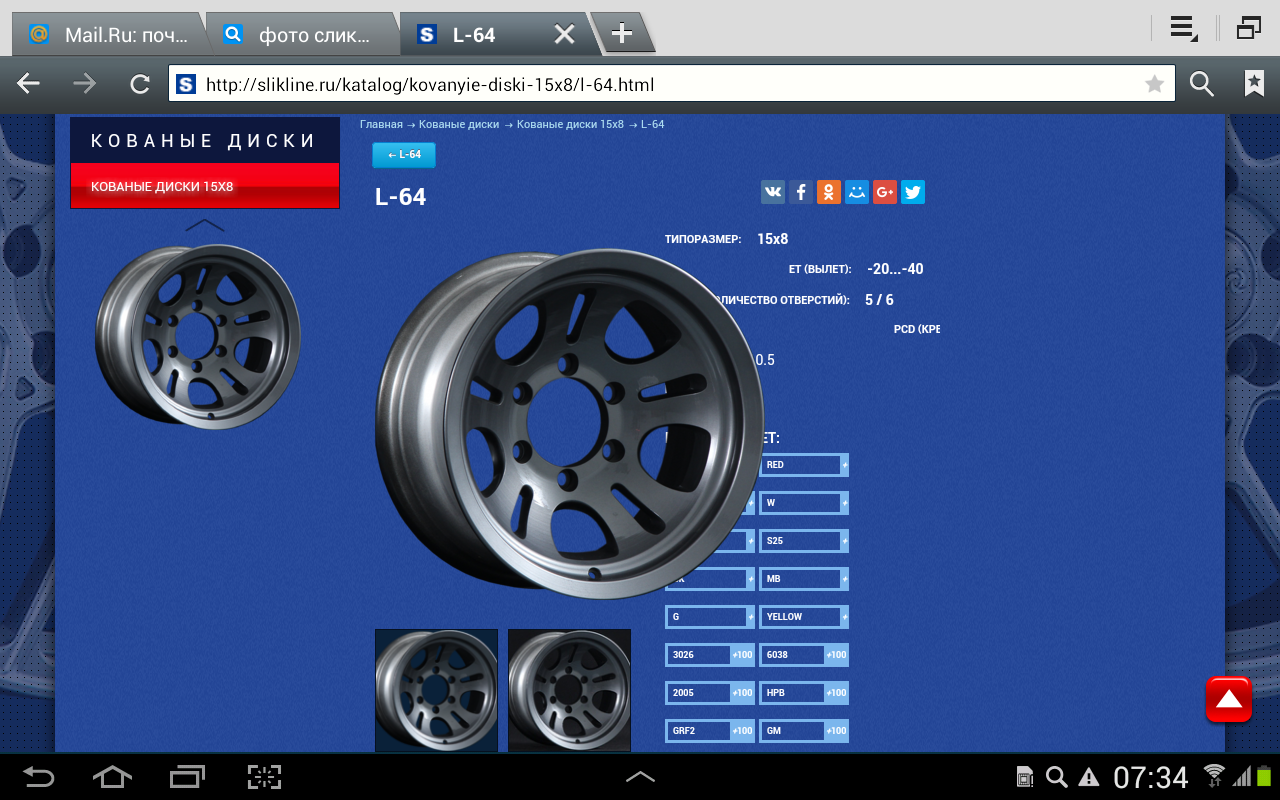Share via Google Plus icon
The width and height of the screenshot is (1280, 800).
coord(885,192)
